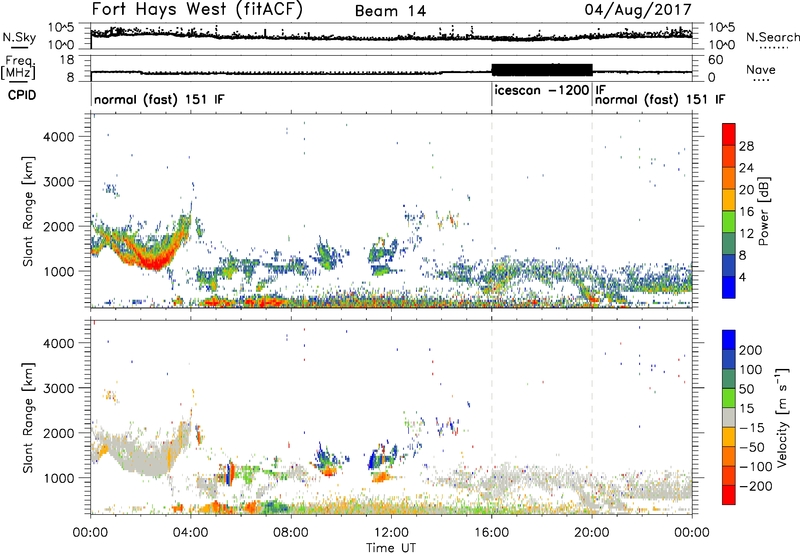Screen dimensions: 800x554
Task: Click the '200' velocity scale value
Action: (751, 350)
